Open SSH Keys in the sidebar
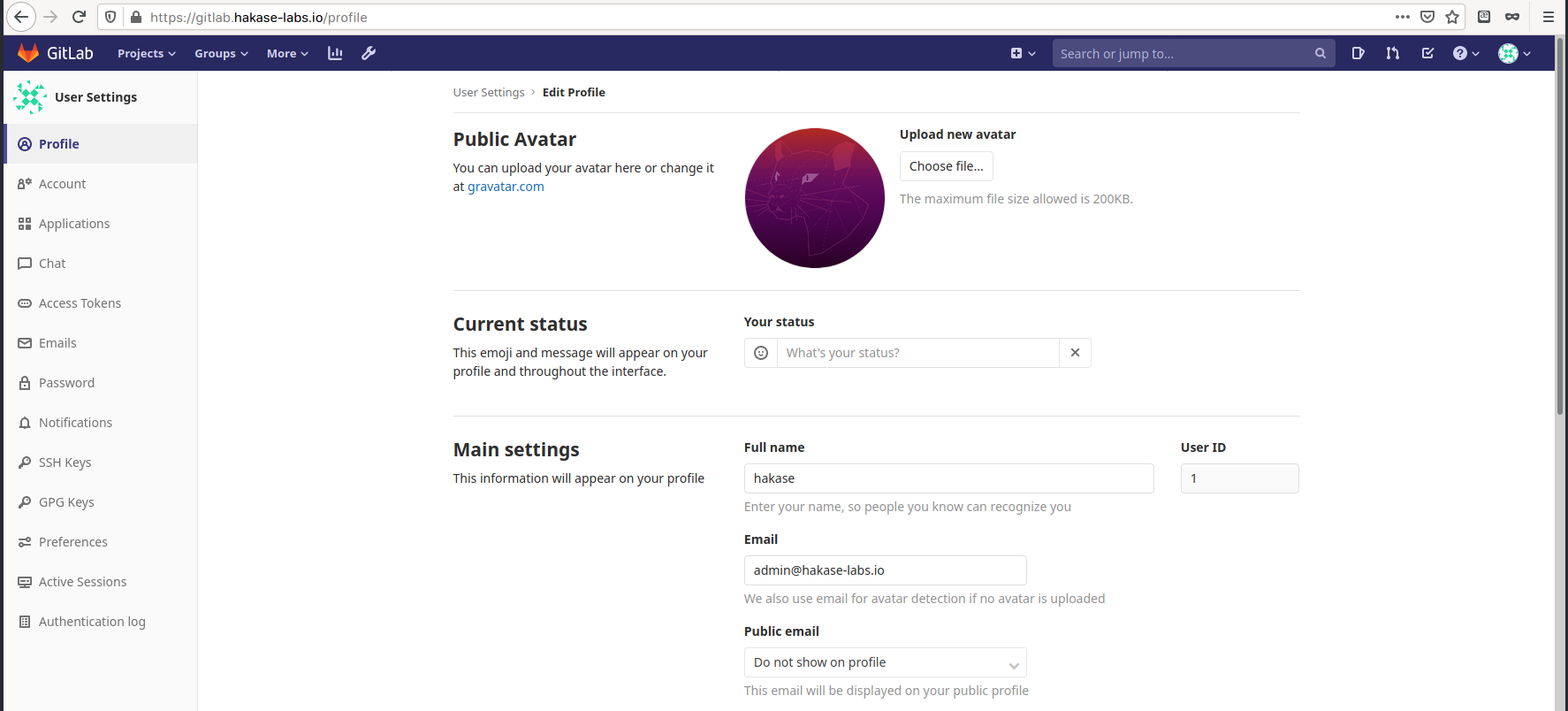 (x=101, y=463)
